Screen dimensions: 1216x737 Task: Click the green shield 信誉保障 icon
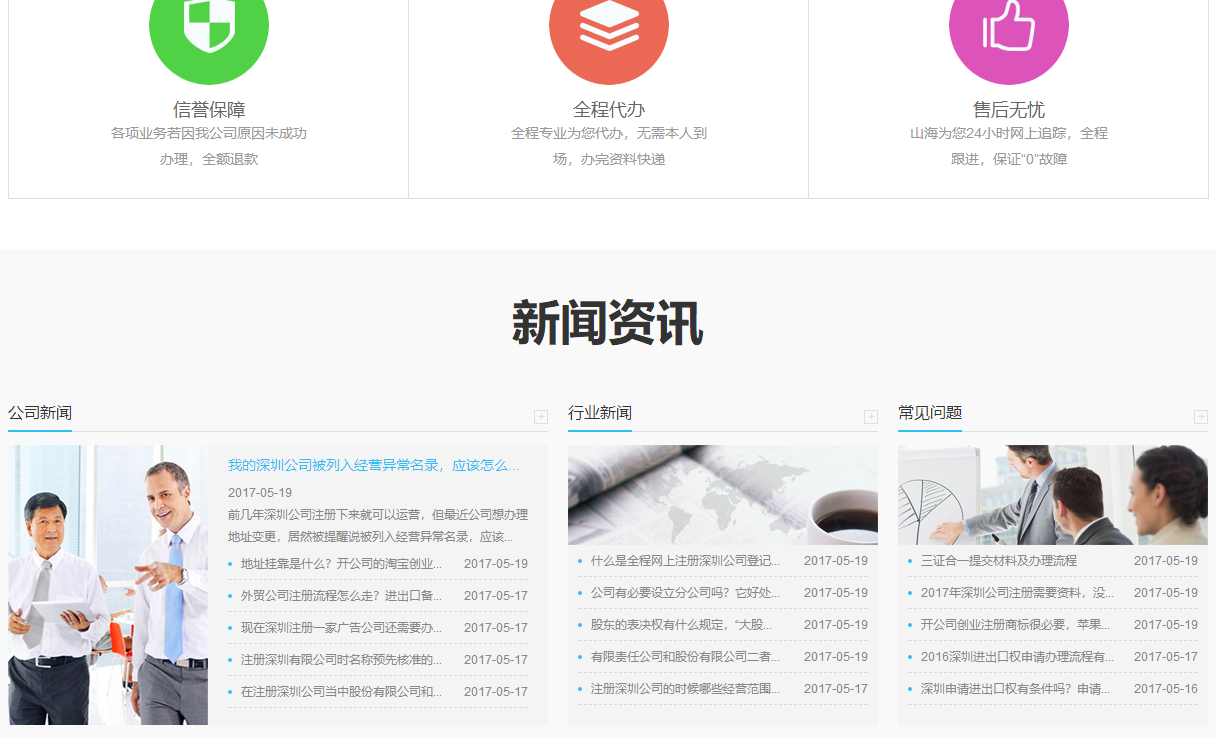tap(208, 35)
